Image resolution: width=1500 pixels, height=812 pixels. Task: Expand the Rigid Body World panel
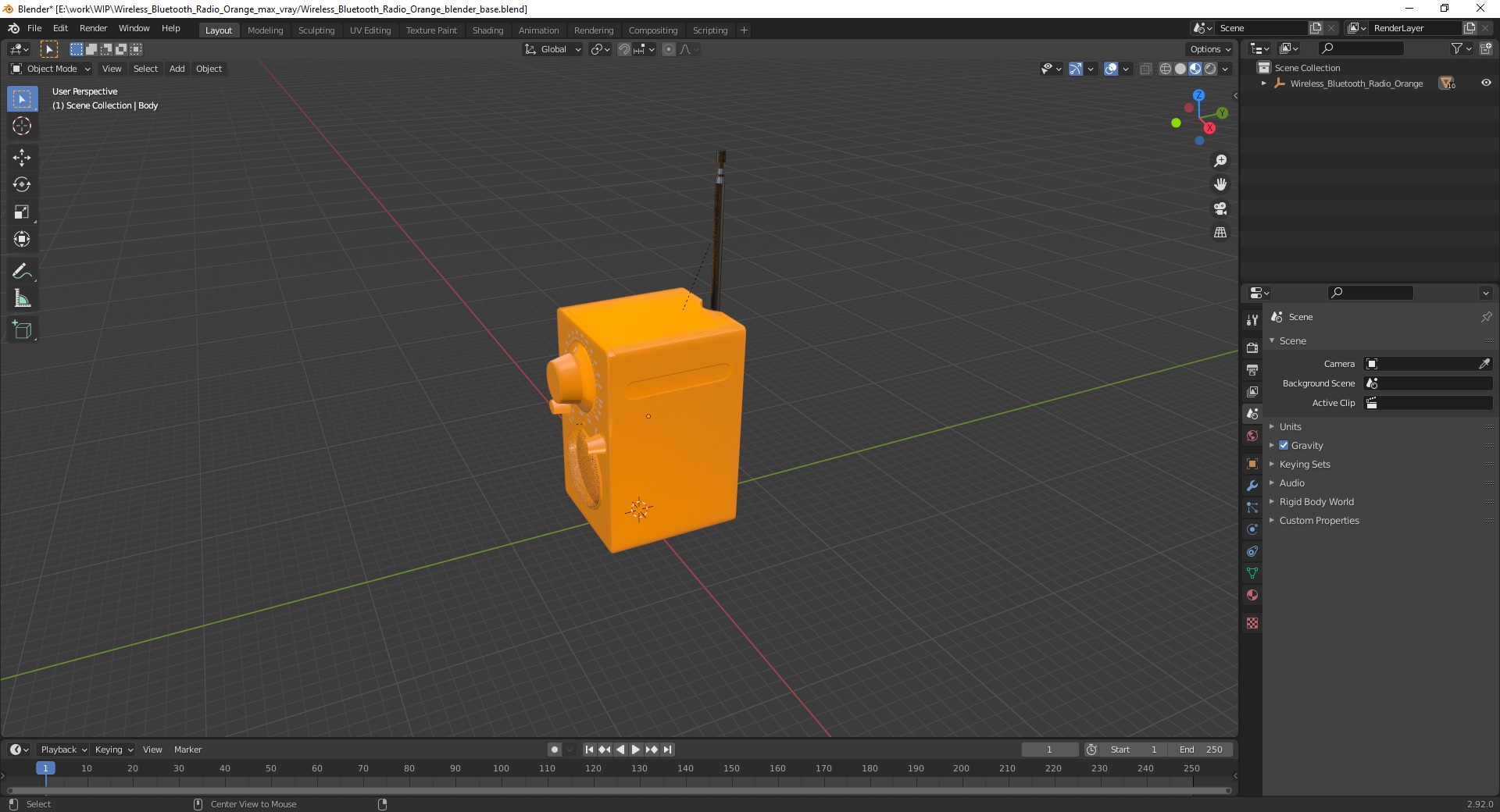click(1316, 501)
